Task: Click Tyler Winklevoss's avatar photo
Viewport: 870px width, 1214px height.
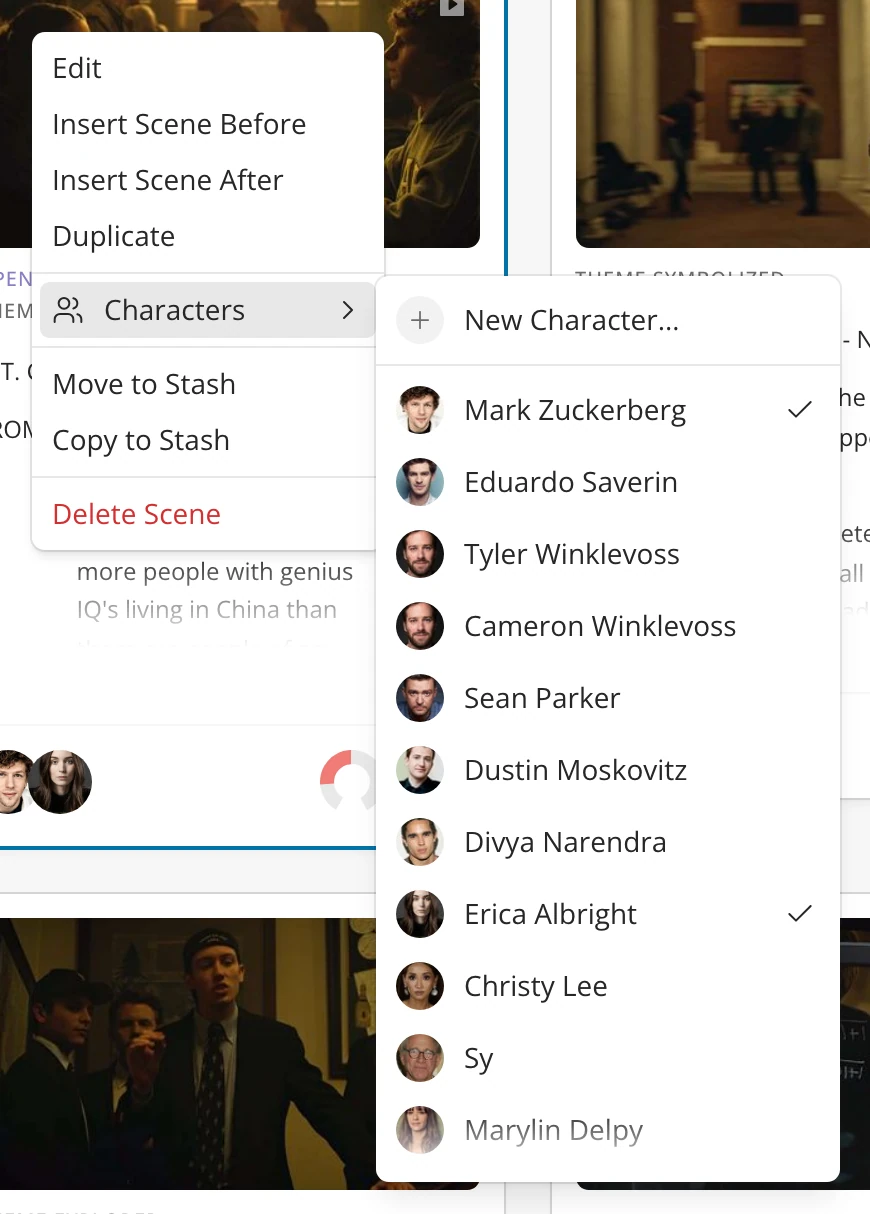Action: [420, 554]
